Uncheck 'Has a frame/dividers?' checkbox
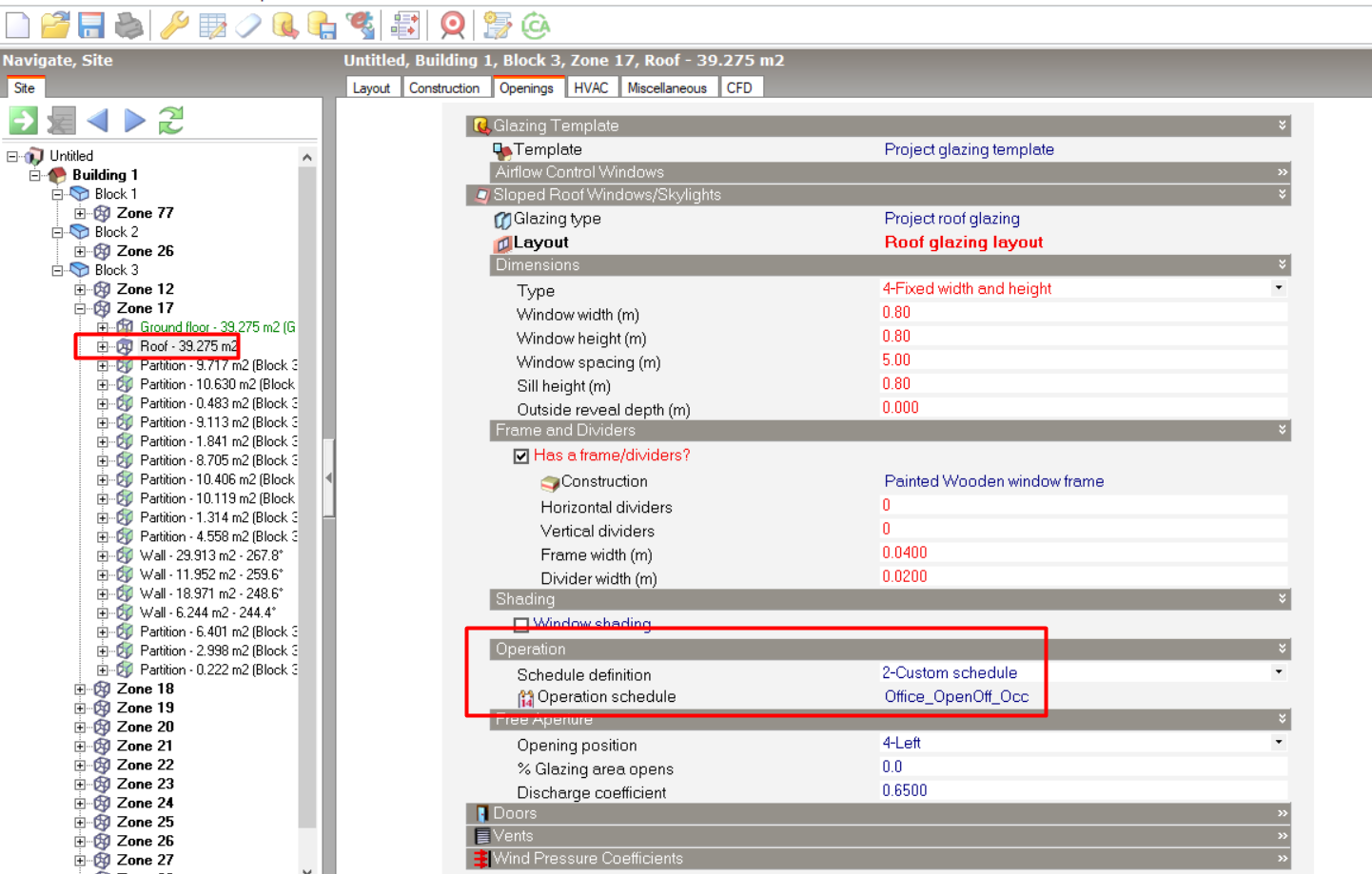The width and height of the screenshot is (1372, 874). coord(521,456)
